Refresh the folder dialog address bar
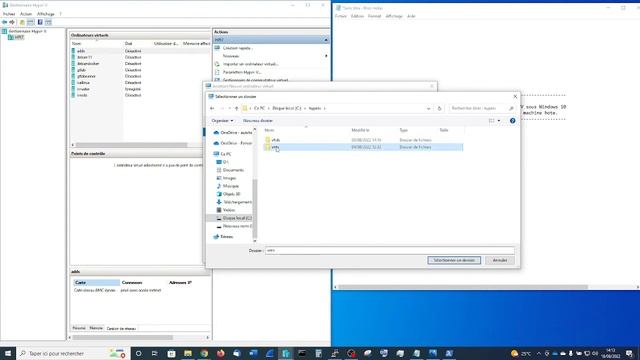The height and width of the screenshot is (360, 640). (x=440, y=109)
